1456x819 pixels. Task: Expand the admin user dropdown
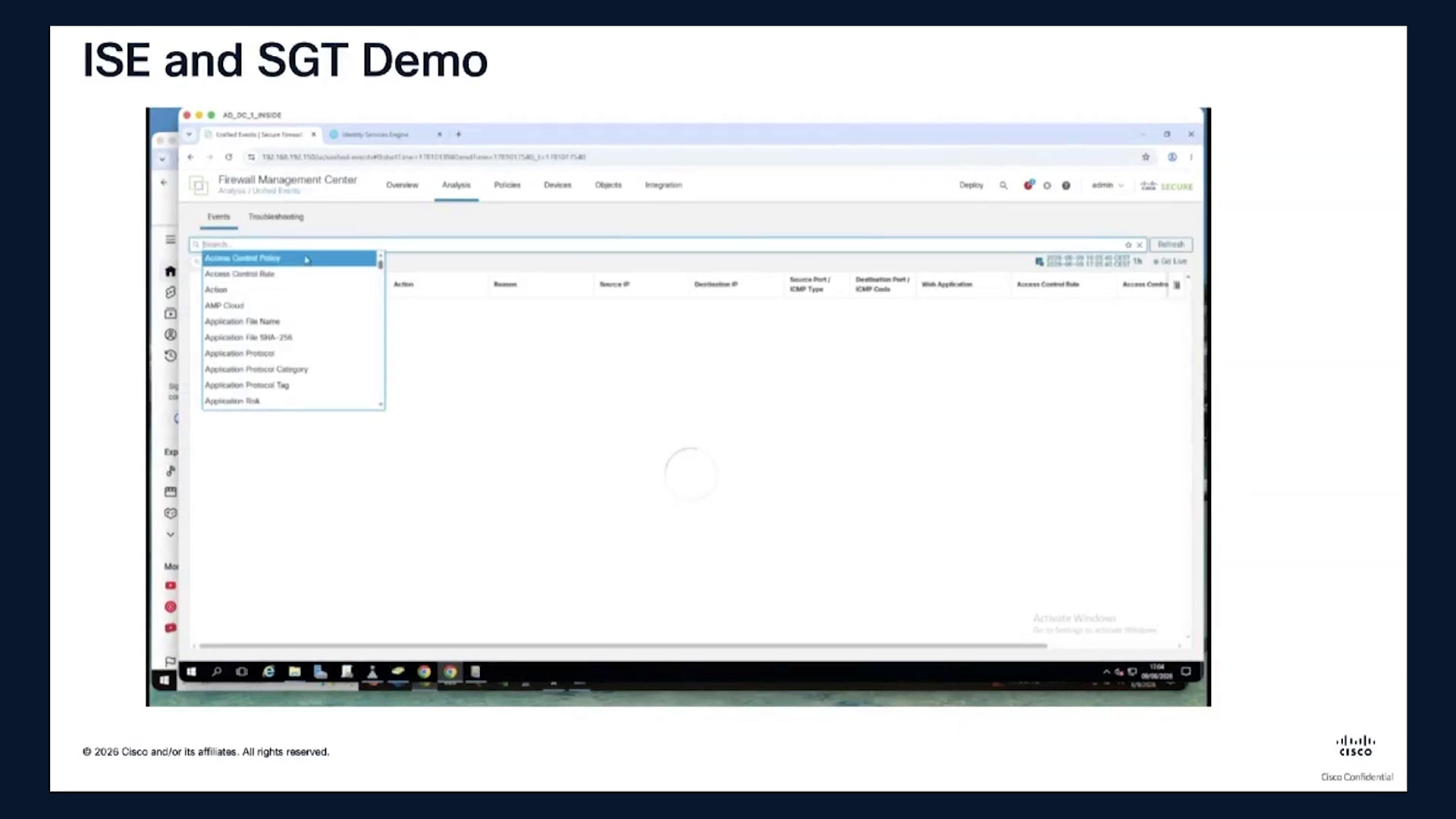[1107, 186]
